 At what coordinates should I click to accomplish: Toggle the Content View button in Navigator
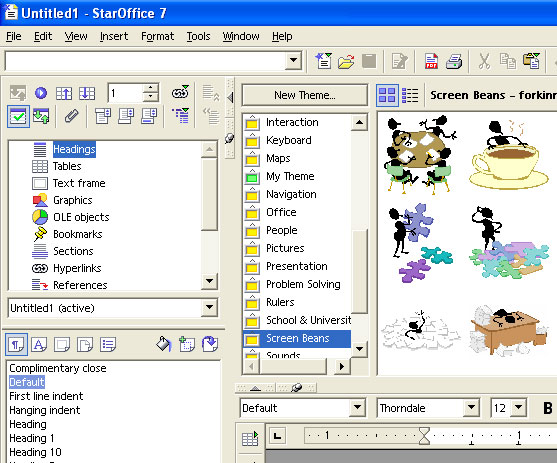tap(18, 116)
